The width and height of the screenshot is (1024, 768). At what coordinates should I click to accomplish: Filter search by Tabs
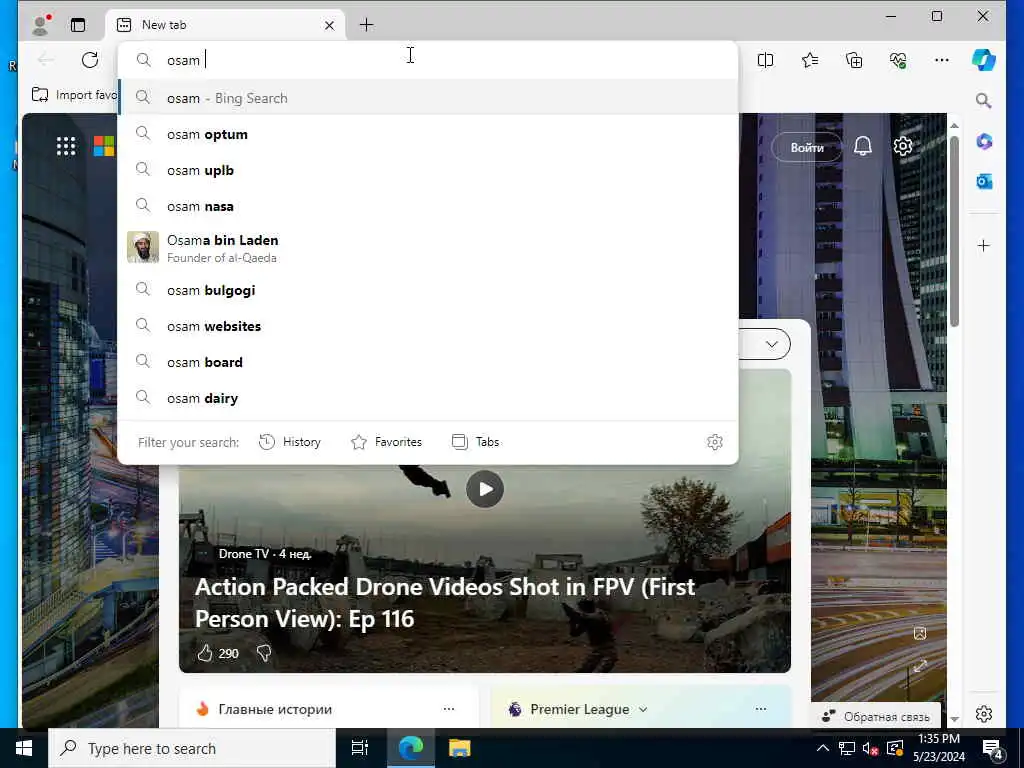pyautogui.click(x=475, y=442)
